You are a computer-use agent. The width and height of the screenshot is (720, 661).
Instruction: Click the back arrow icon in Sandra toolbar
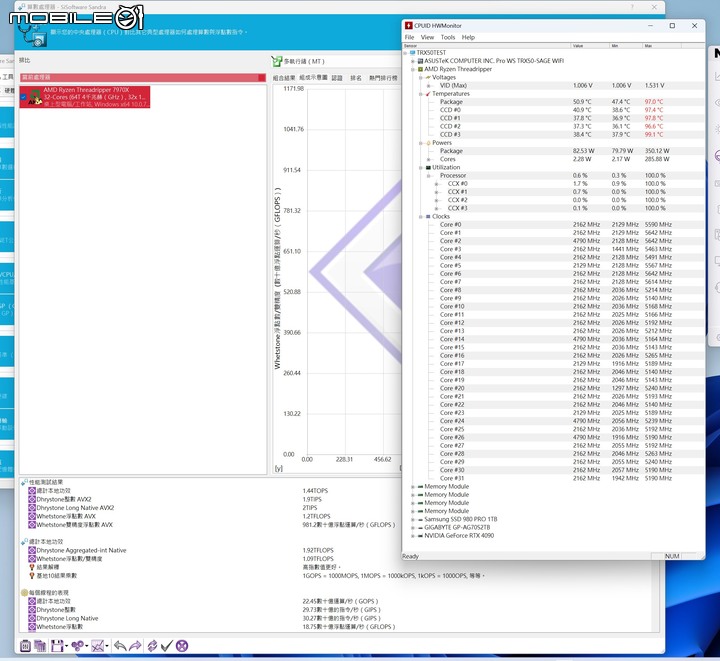coord(120,646)
